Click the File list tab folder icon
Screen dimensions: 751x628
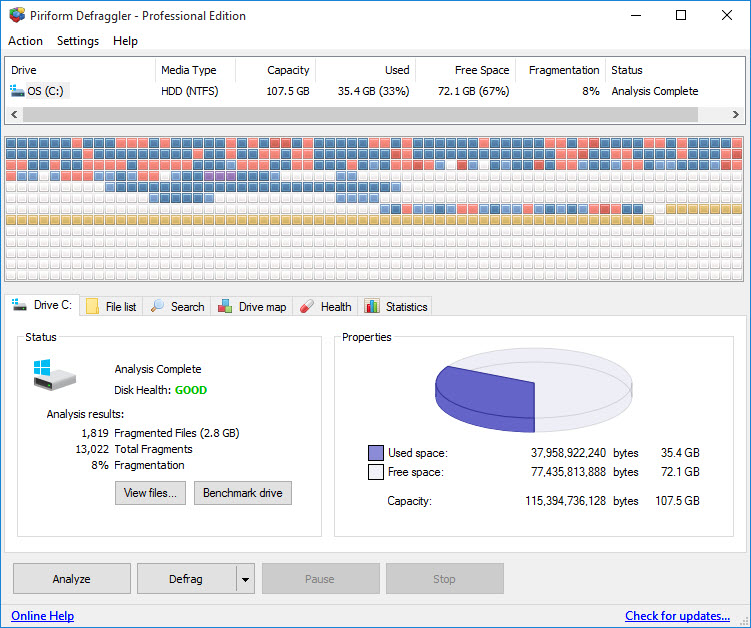[92, 307]
